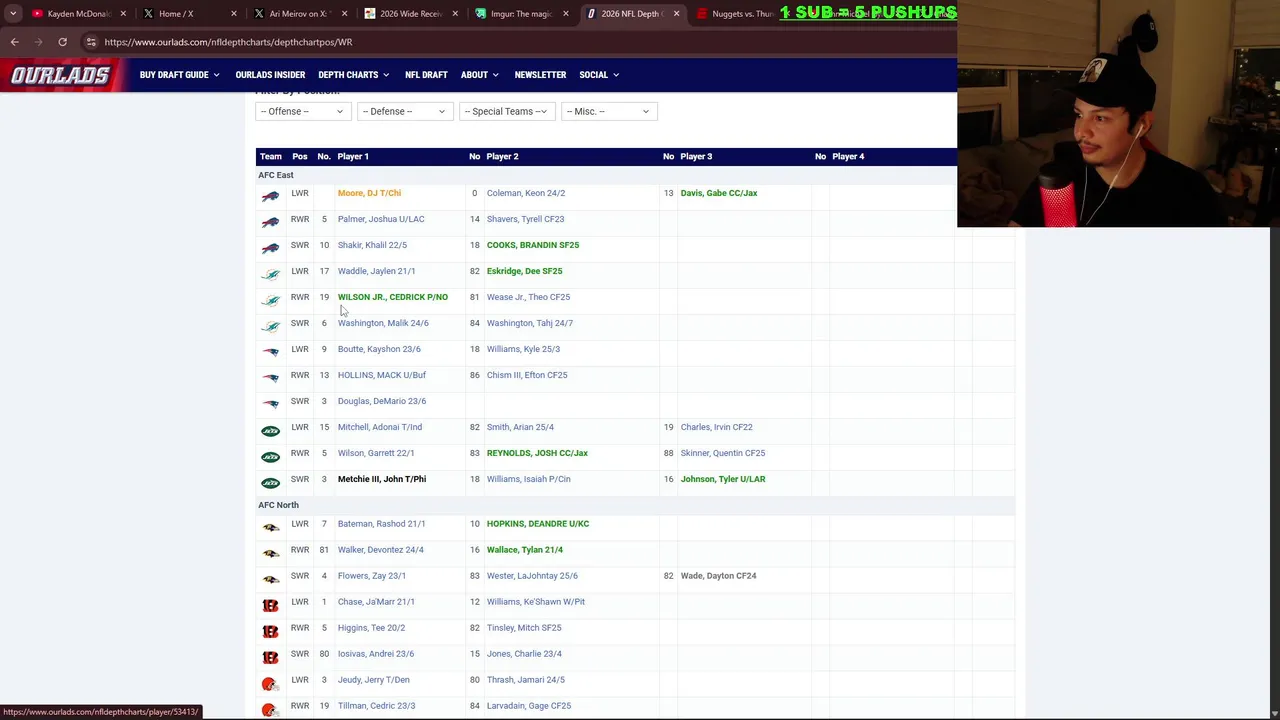This screenshot has width=1280, height=720.
Task: Open the NFL Draft menu item
Action: tap(426, 75)
